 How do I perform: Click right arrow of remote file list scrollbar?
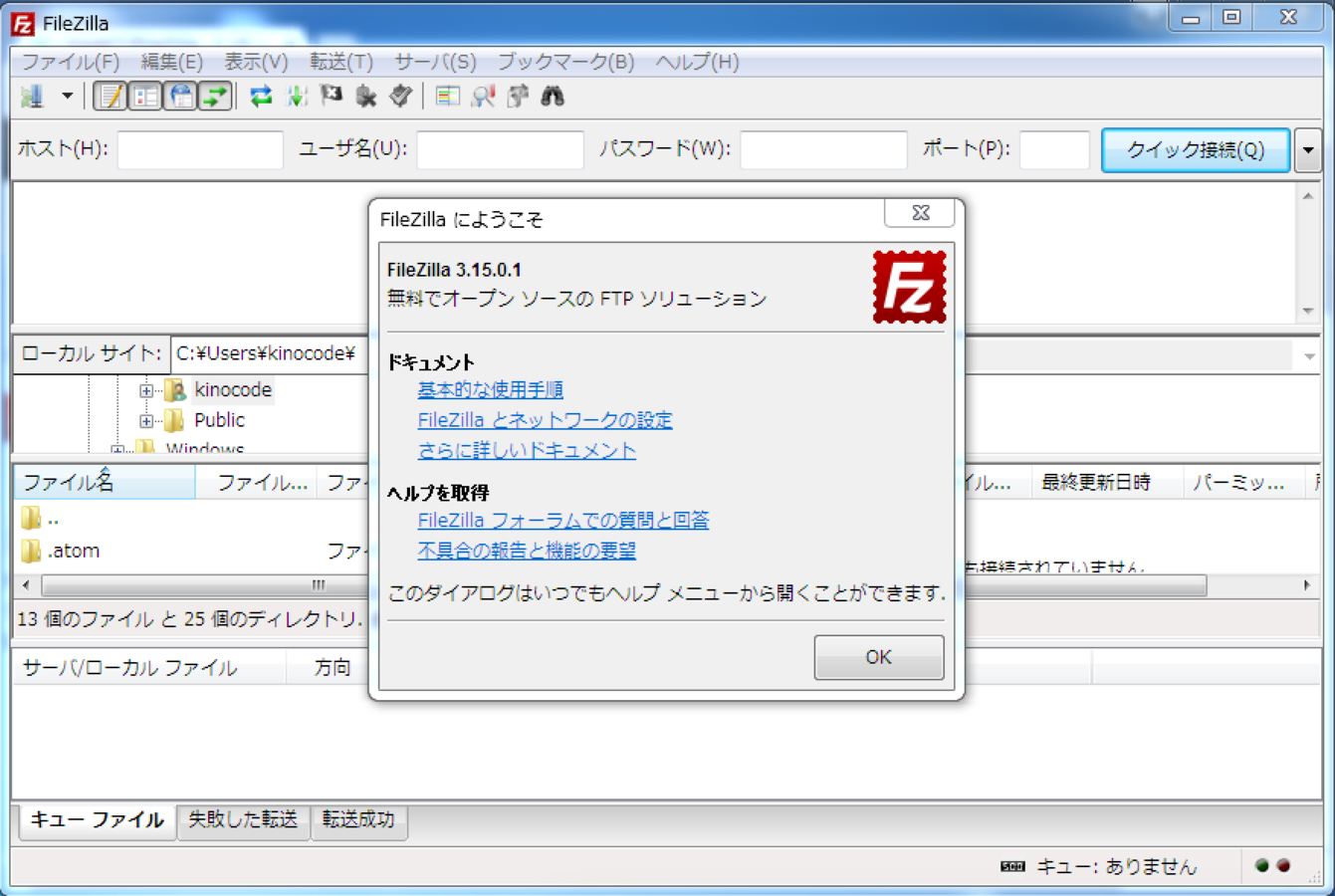pyautogui.click(x=1306, y=585)
